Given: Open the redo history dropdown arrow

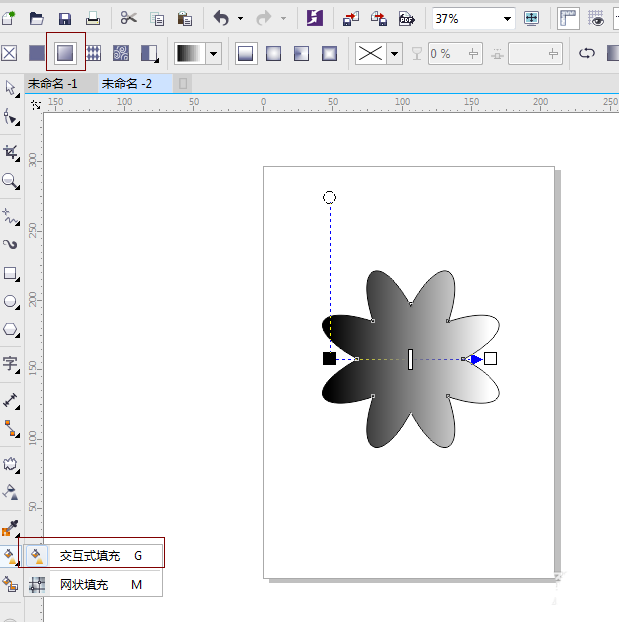Looking at the screenshot, I should coord(283,18).
